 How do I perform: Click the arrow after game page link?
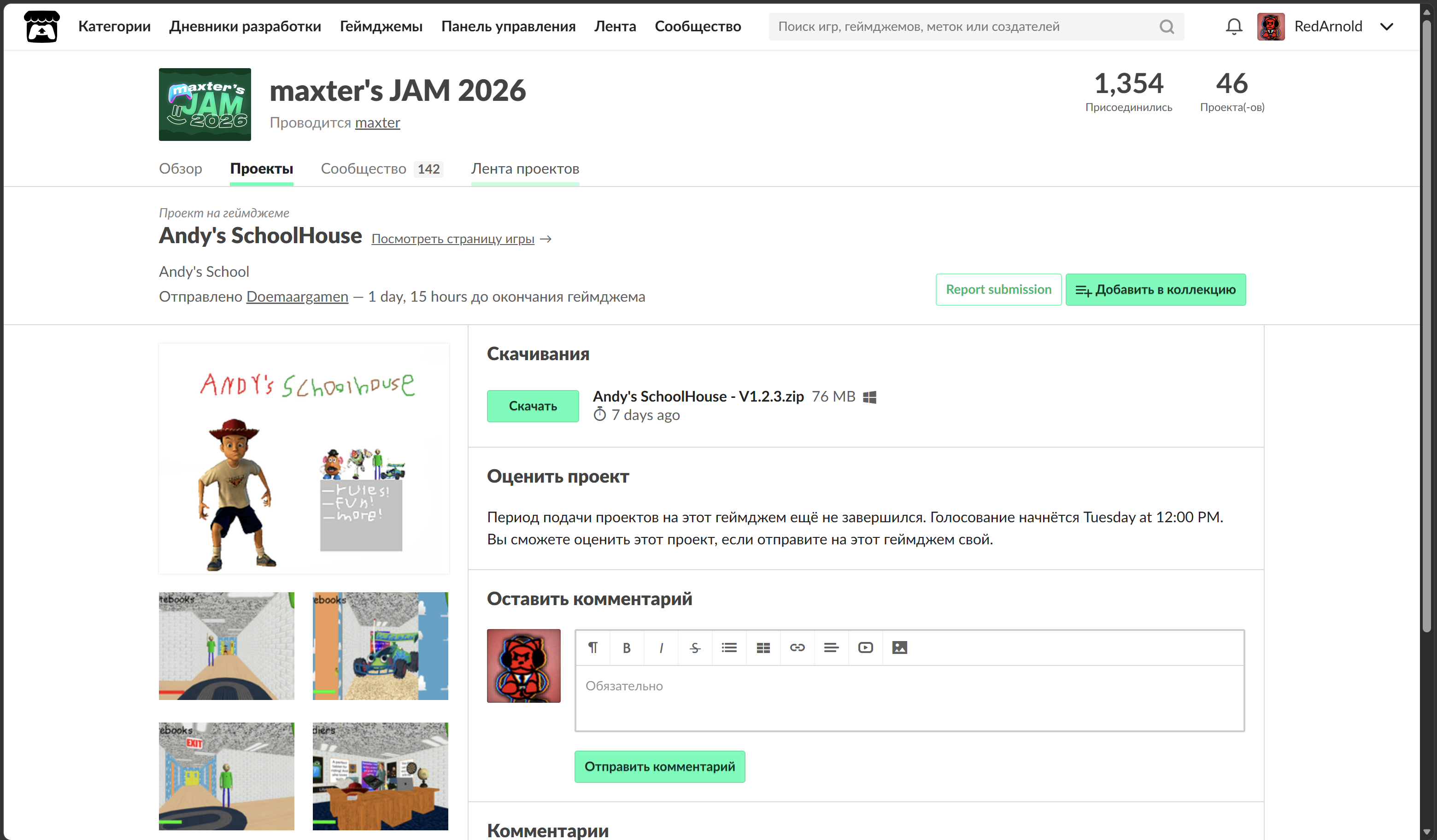click(x=545, y=239)
